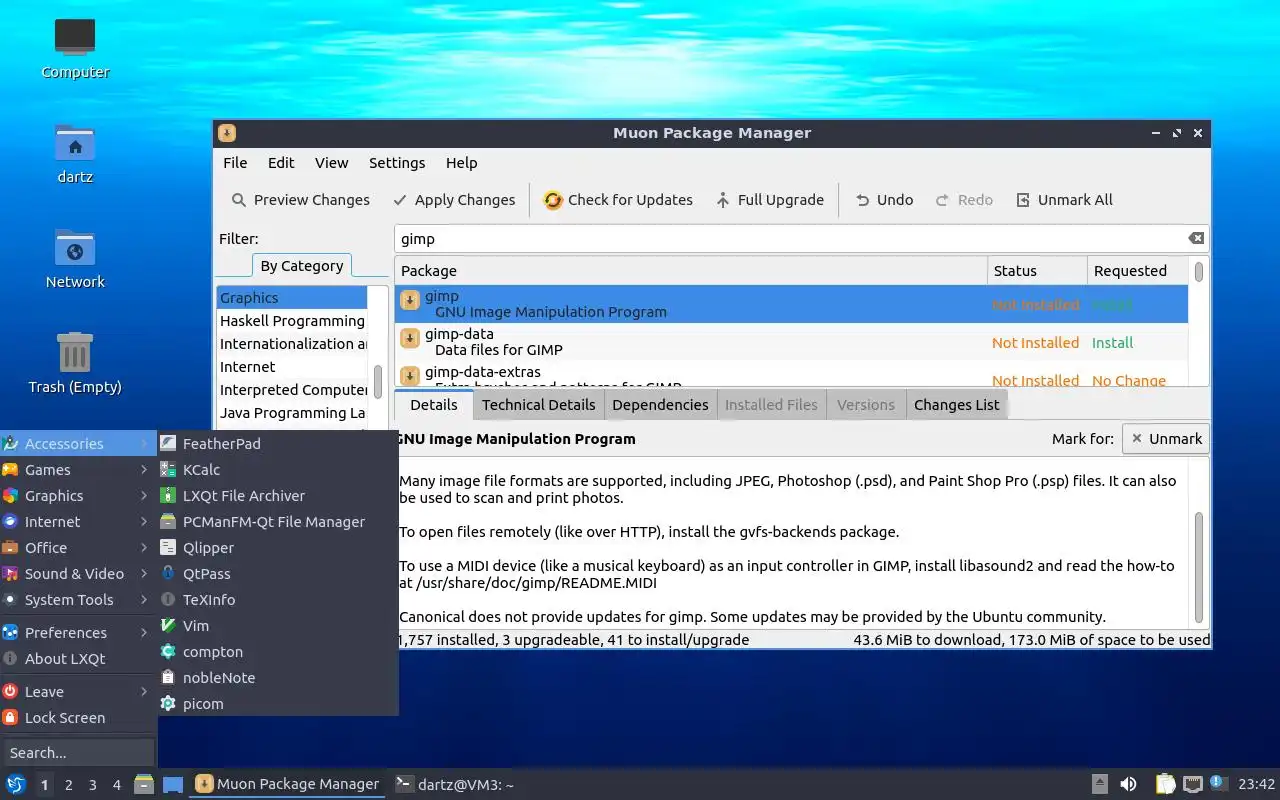This screenshot has width=1280, height=800.
Task: Expand the Office submenu
Action: point(78,548)
